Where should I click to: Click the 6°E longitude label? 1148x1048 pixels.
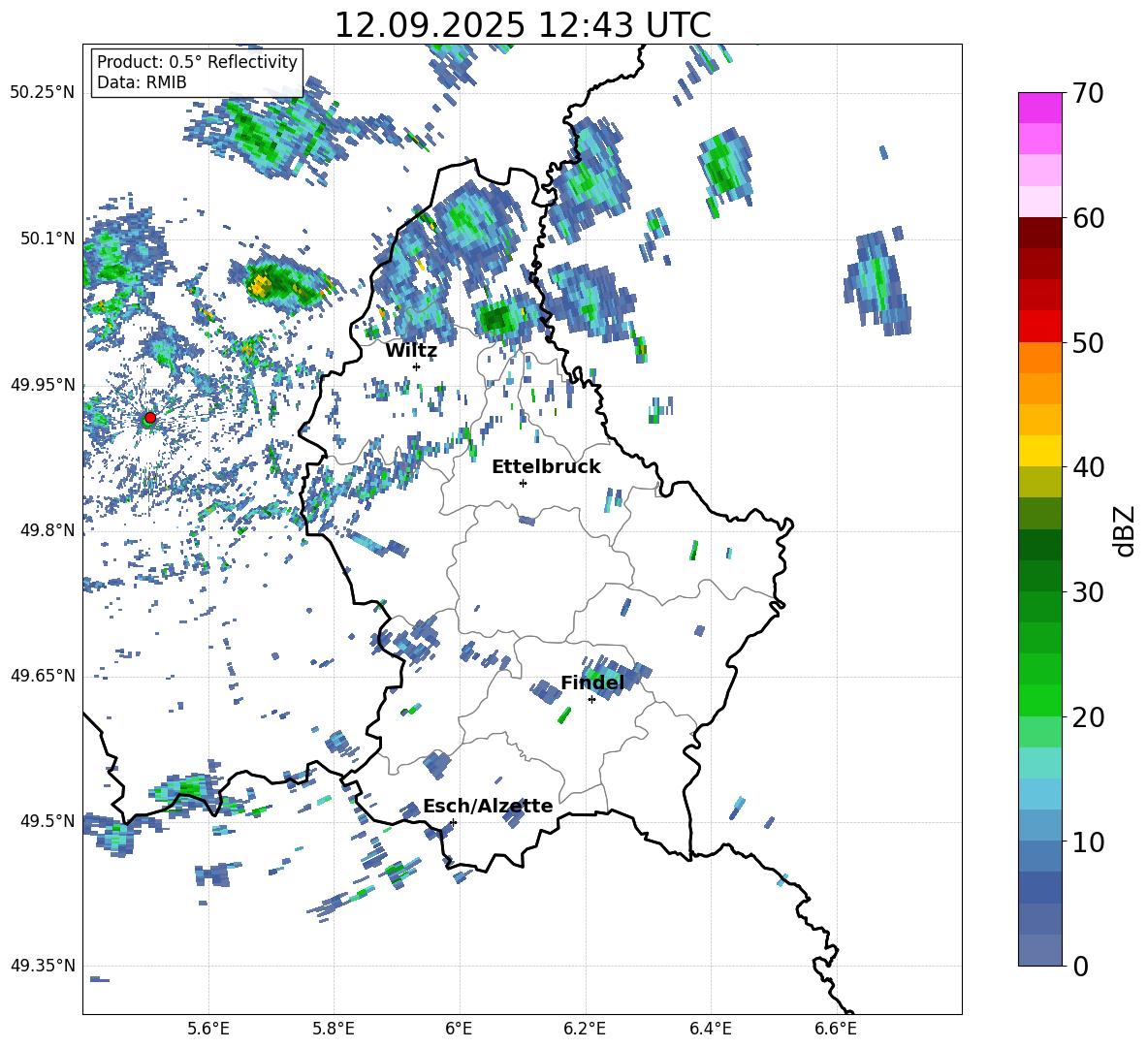click(459, 1029)
